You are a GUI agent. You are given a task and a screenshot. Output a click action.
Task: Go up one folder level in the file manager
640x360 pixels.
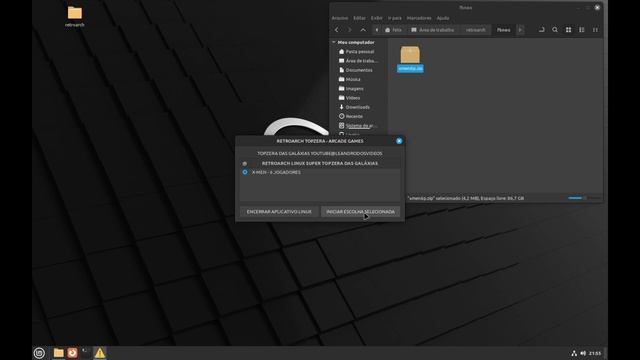pos(363,30)
